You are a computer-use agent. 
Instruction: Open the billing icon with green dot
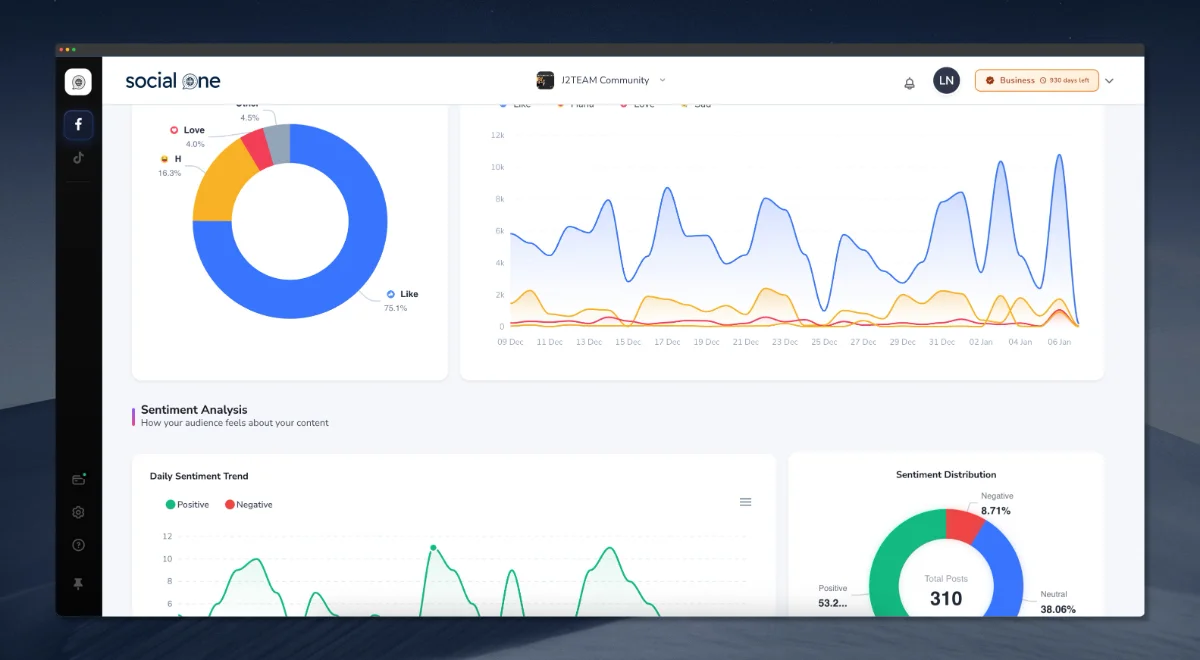click(78, 479)
